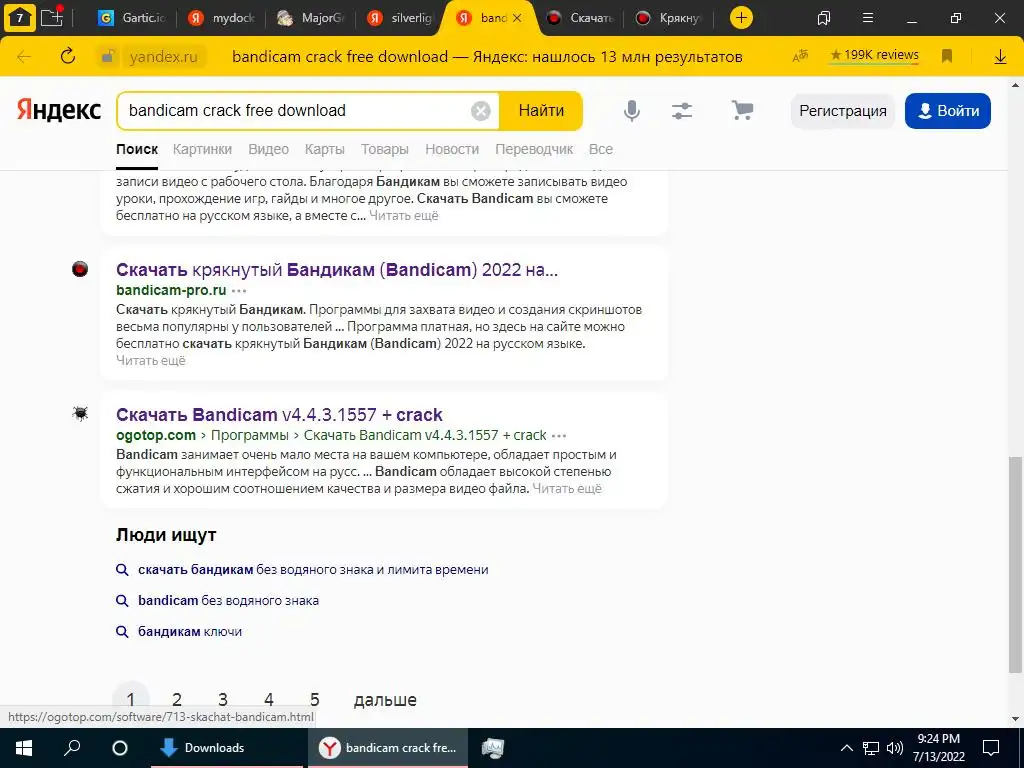Image resolution: width=1024 pixels, height=768 pixels.
Task: Go to results page 5
Action: (315, 699)
